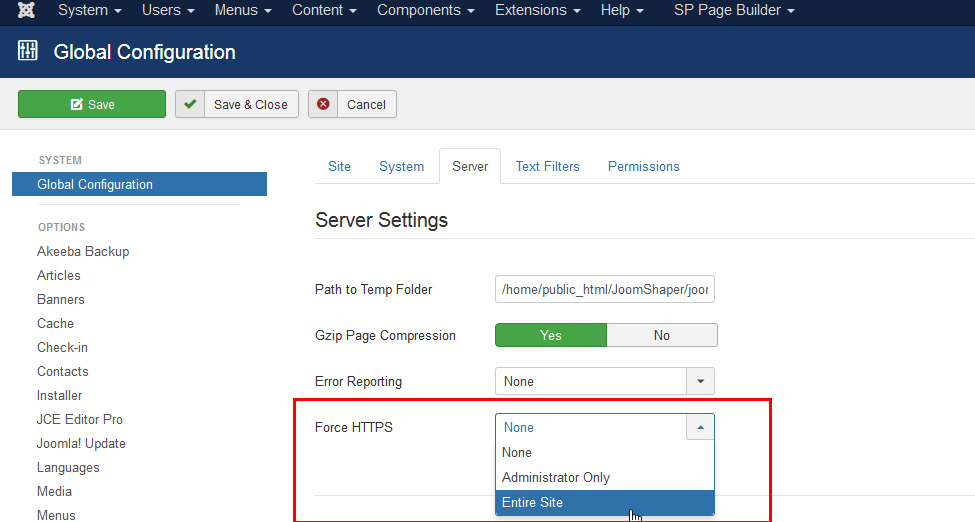Set Gzip Page Compression to No
The height and width of the screenshot is (522, 975).
click(661, 335)
